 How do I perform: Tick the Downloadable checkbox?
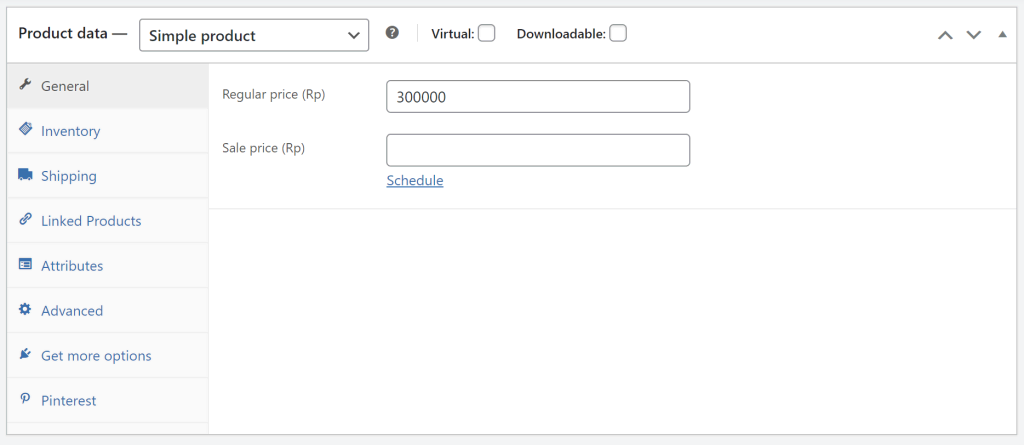click(618, 33)
